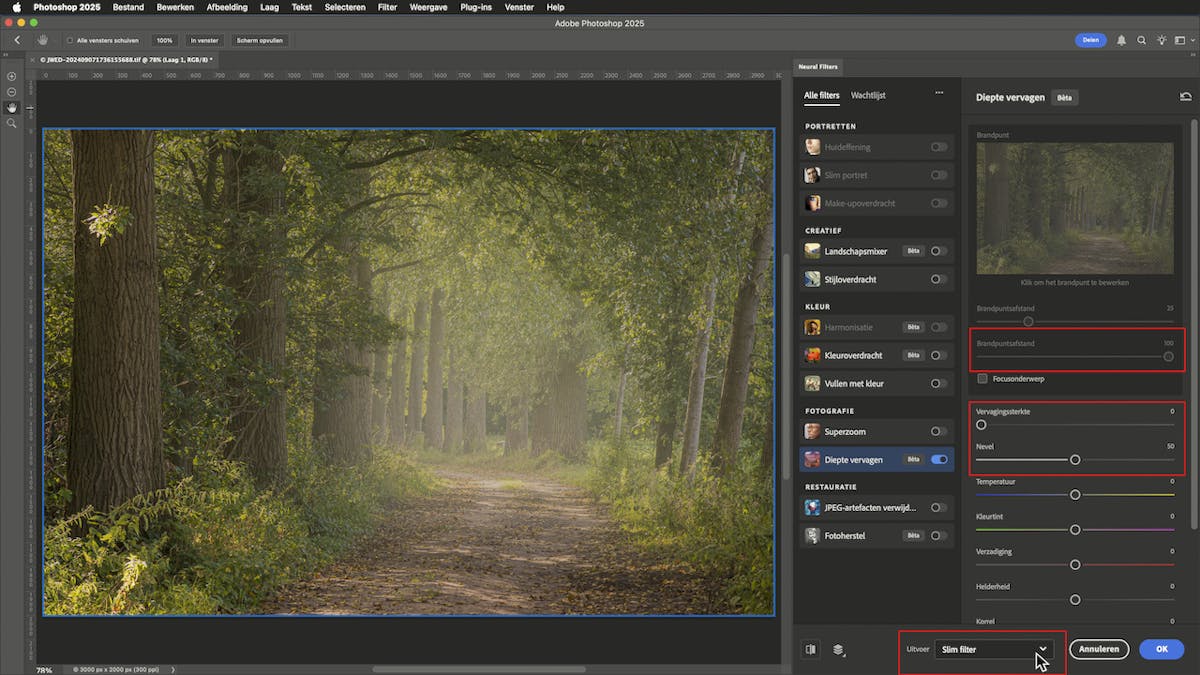The height and width of the screenshot is (675, 1200).
Task: Click the In venster button
Action: click(x=205, y=40)
